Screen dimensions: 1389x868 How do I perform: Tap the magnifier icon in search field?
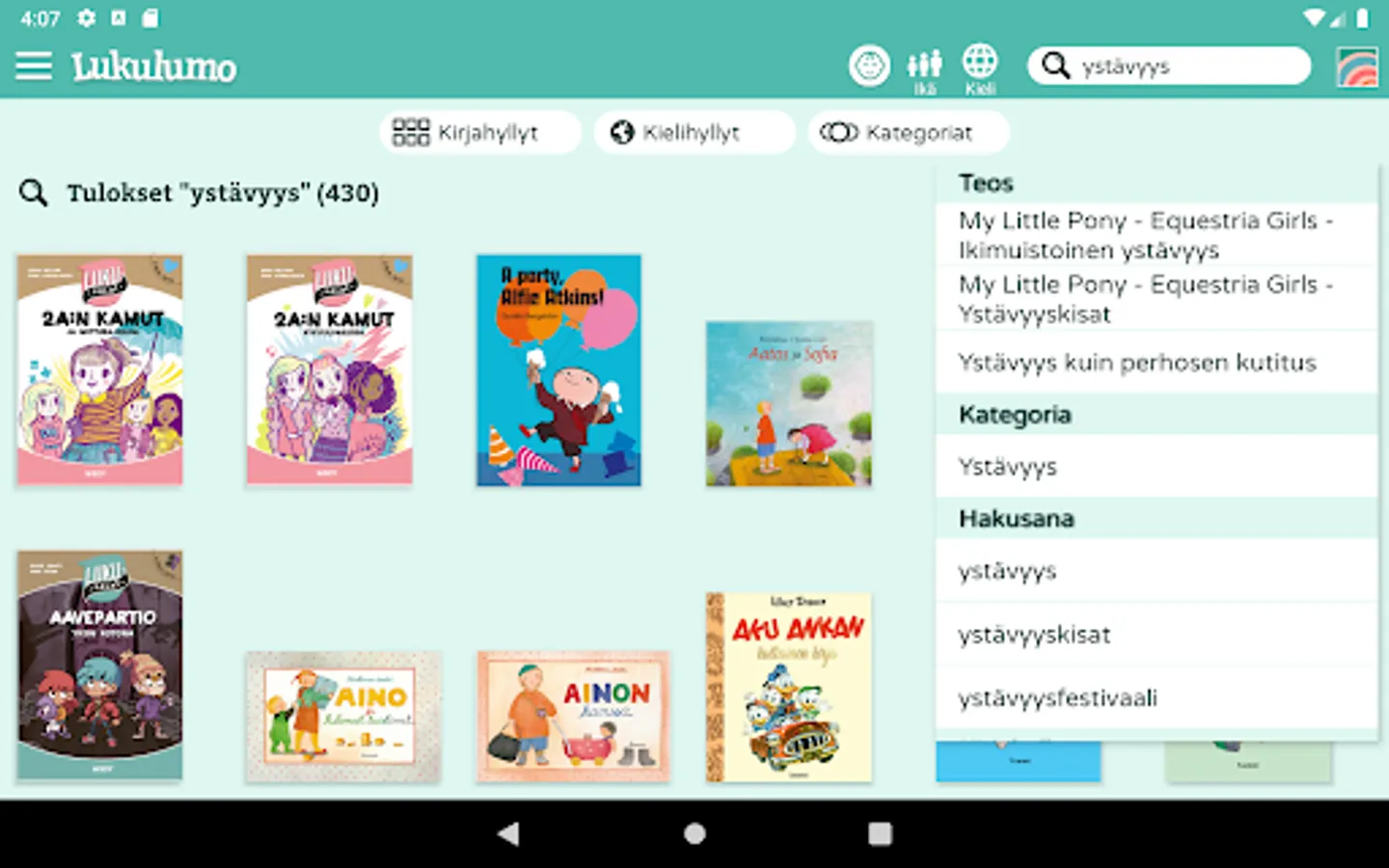click(1056, 66)
